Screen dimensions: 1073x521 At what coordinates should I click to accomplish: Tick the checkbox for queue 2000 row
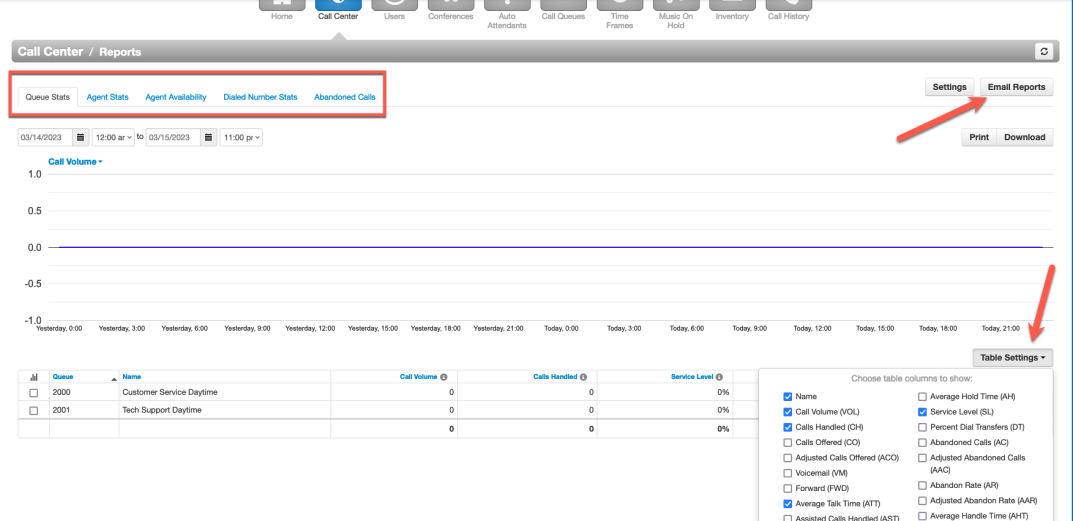34,393
